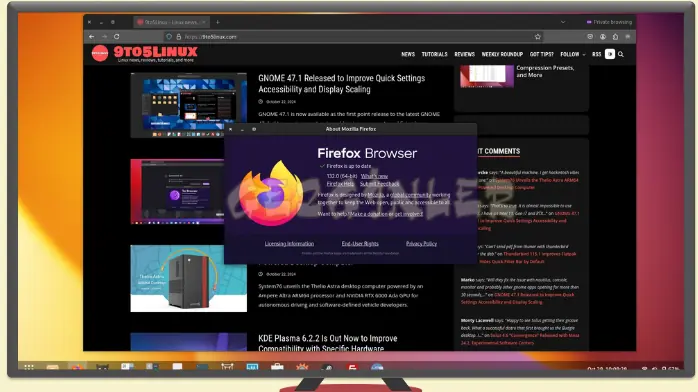Close the 9to5Linux browser tab

click(x=203, y=22)
